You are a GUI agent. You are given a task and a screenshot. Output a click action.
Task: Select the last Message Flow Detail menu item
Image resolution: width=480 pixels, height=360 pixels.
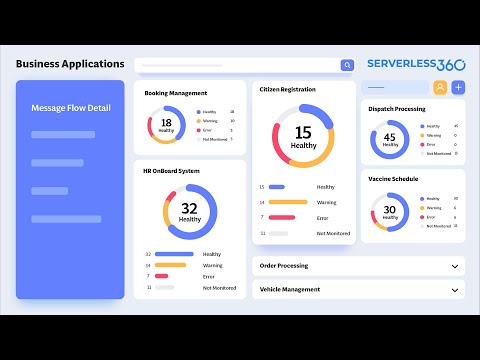coord(66,219)
